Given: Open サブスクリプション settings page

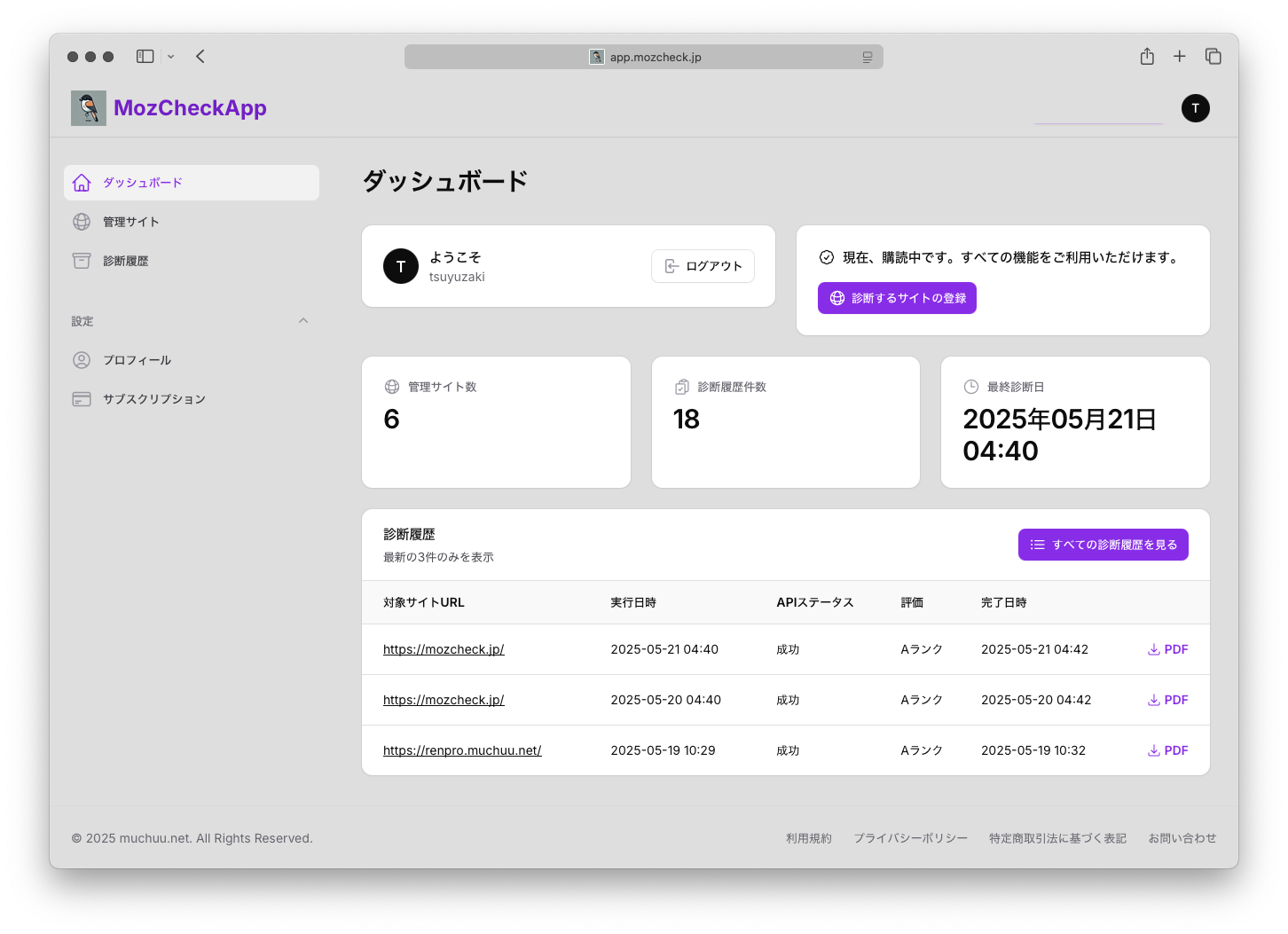Looking at the screenshot, I should (x=153, y=399).
